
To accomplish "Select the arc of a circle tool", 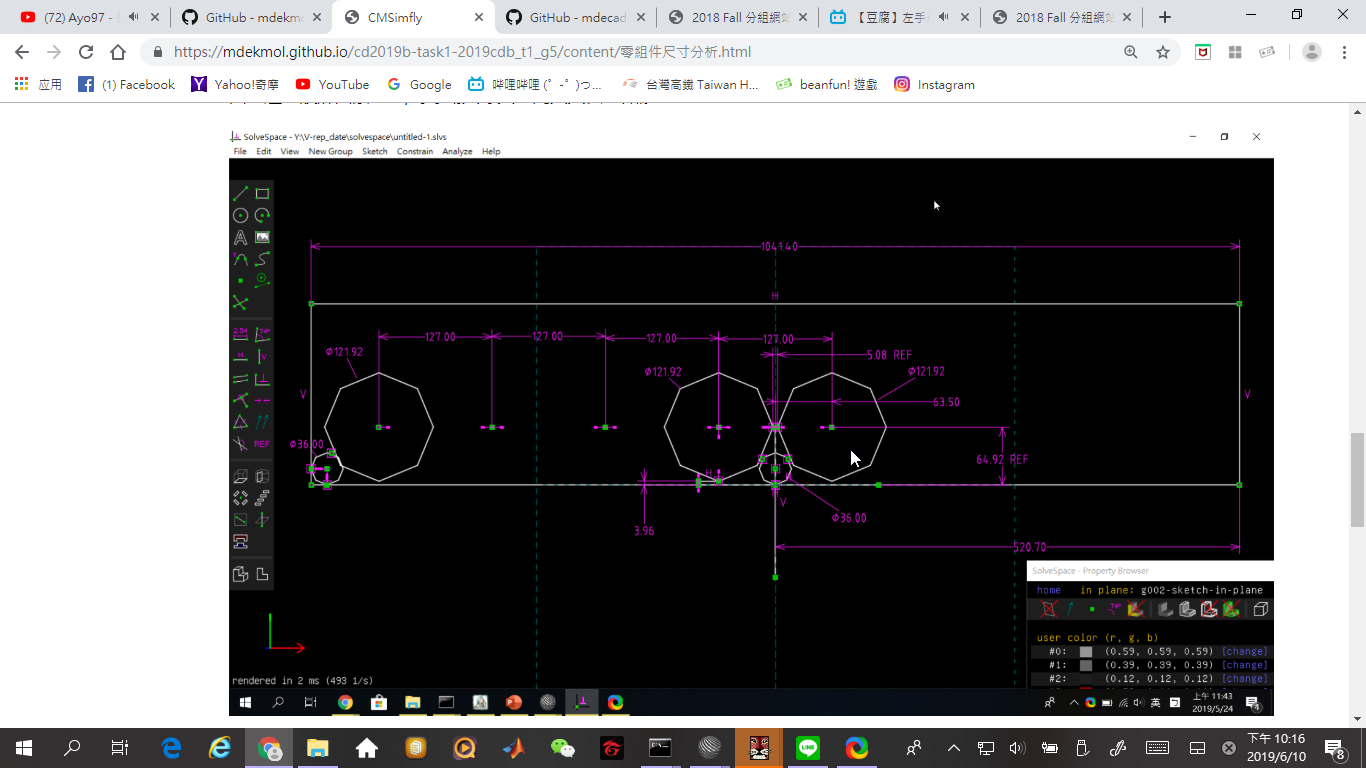I will (x=262, y=215).
